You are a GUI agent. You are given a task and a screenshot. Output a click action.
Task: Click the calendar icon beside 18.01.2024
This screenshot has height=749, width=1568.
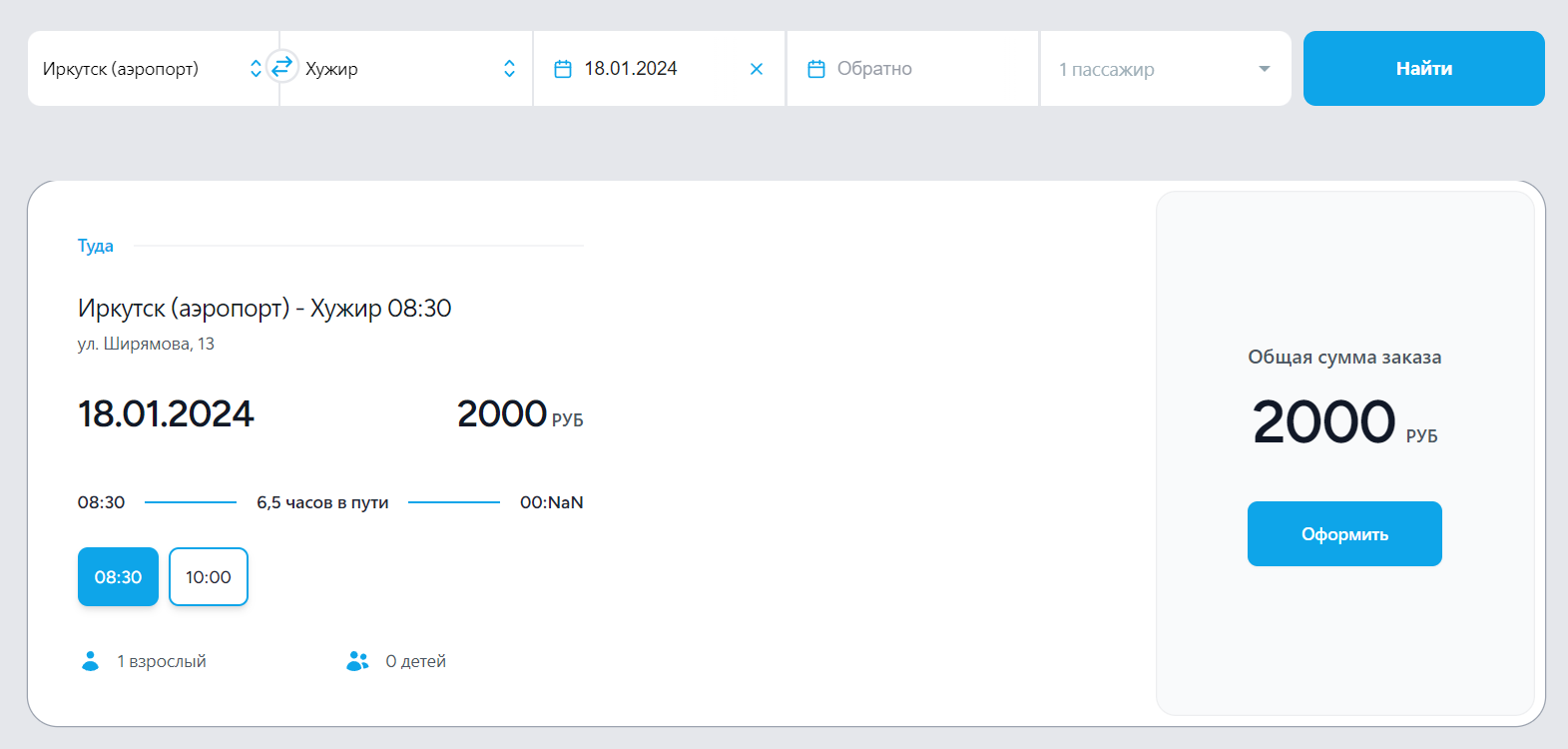click(563, 69)
